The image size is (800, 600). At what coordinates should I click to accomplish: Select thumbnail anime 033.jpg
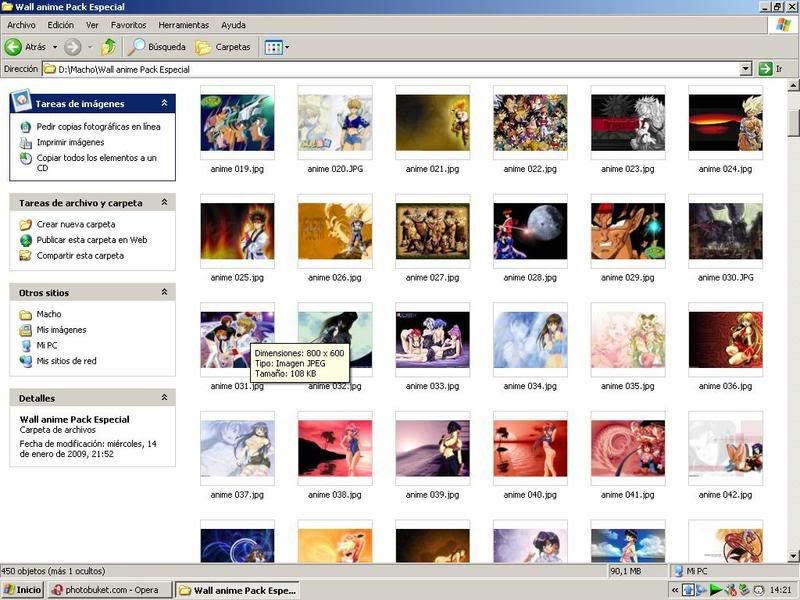coord(433,340)
